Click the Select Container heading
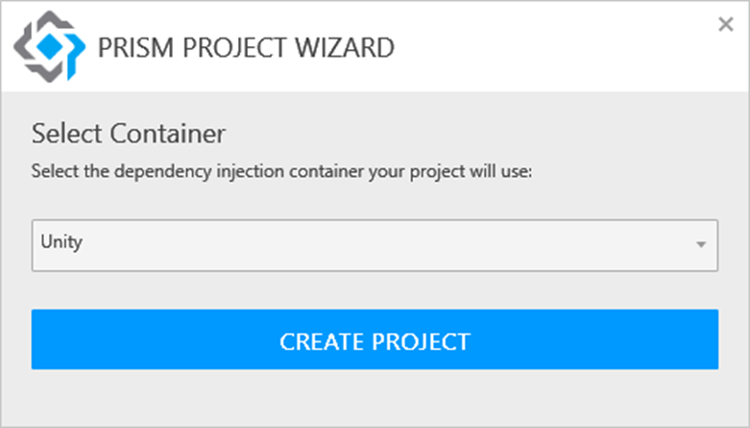 click(x=129, y=133)
